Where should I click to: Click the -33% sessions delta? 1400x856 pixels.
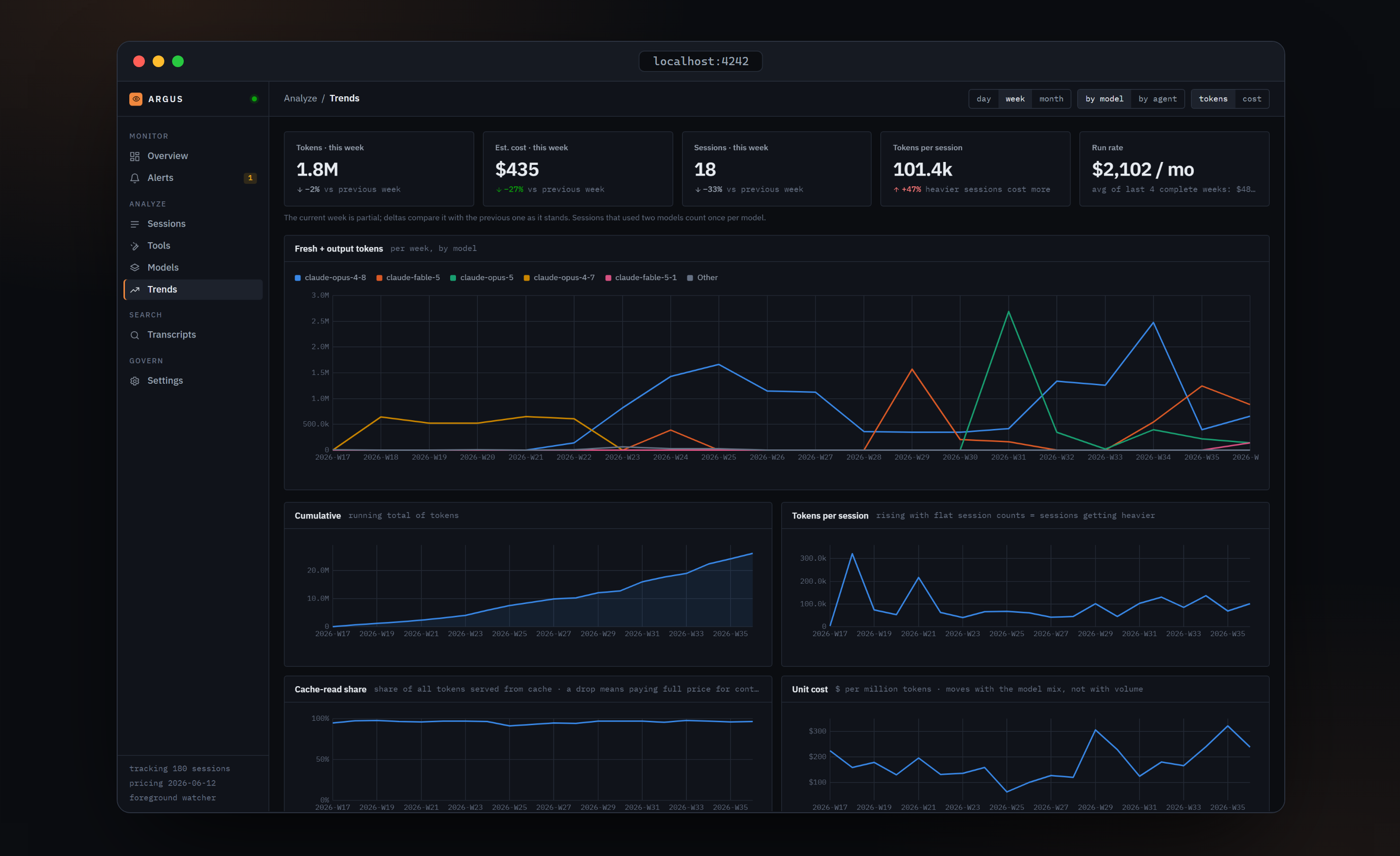click(709, 190)
